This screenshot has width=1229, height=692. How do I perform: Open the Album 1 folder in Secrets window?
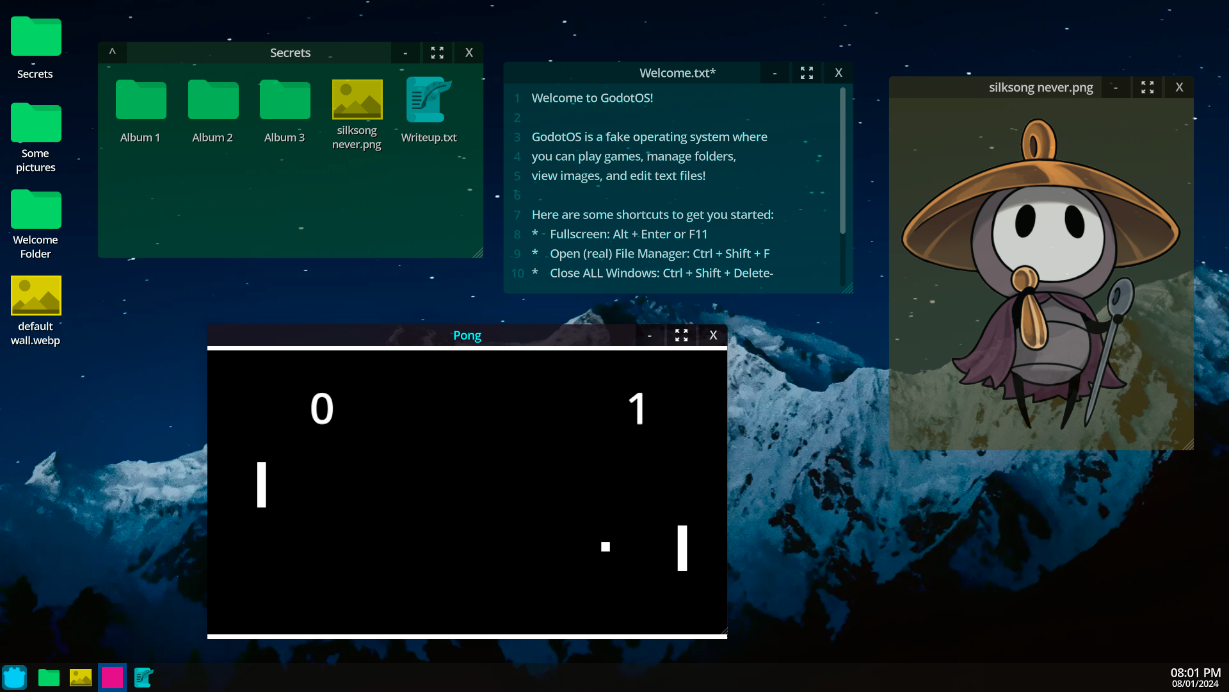click(x=140, y=111)
